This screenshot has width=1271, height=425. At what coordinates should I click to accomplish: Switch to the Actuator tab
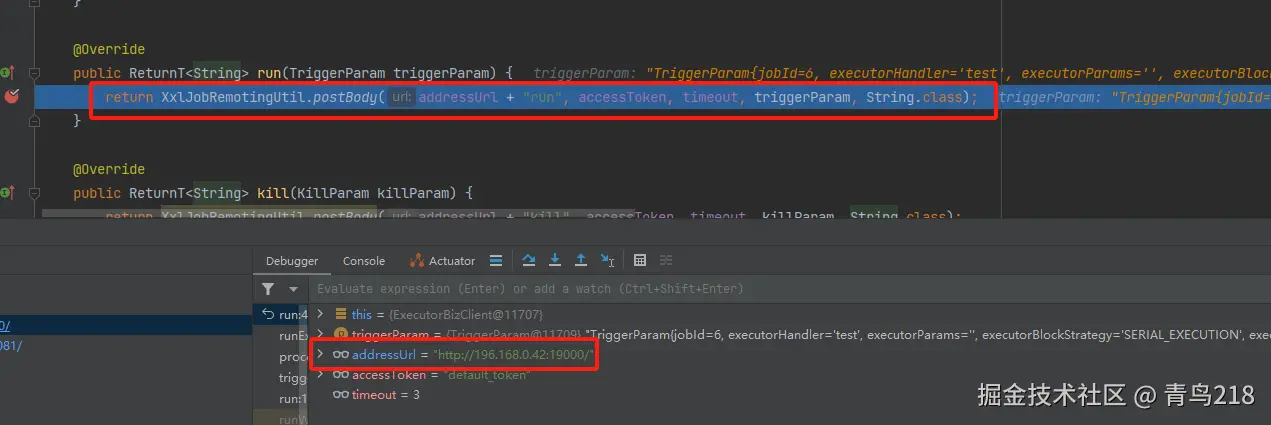pyautogui.click(x=443, y=261)
